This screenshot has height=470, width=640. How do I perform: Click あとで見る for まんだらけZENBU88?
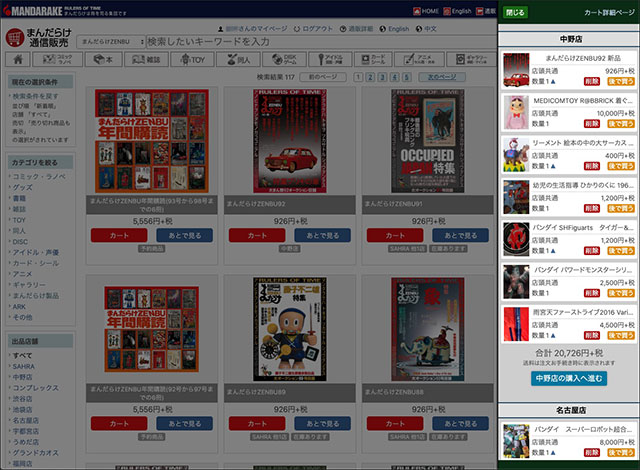click(x=460, y=423)
